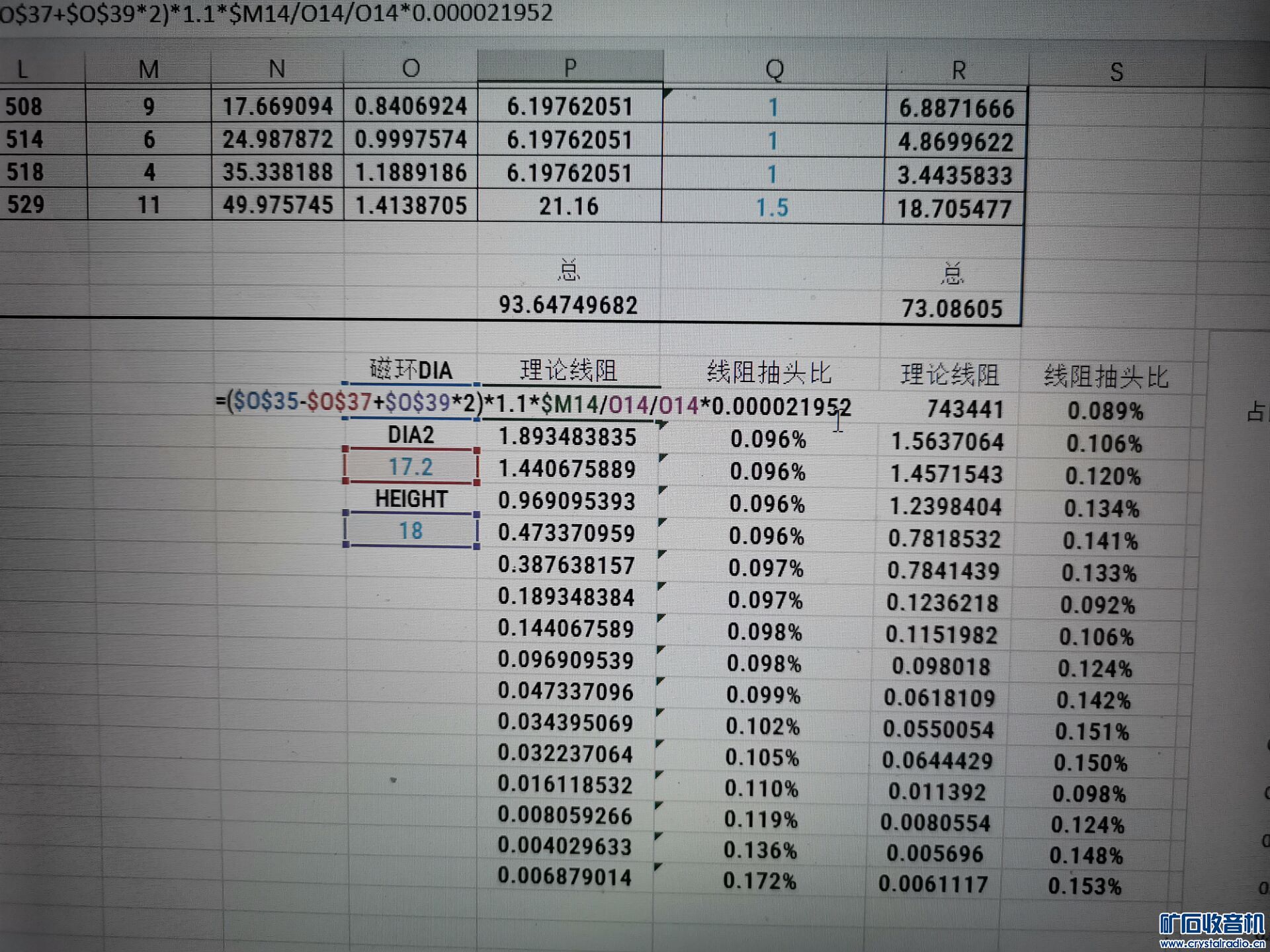Image resolution: width=1270 pixels, height=952 pixels.
Task: Select column P header
Action: [570, 67]
